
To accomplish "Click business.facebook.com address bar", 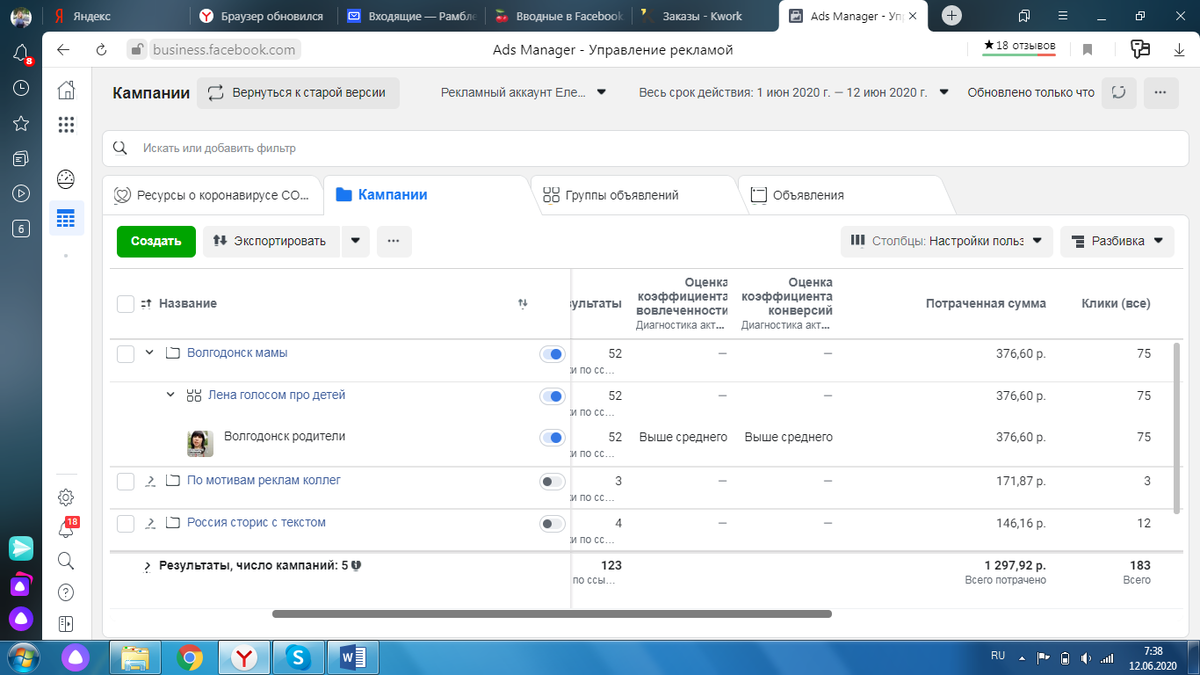I will click(x=226, y=50).
